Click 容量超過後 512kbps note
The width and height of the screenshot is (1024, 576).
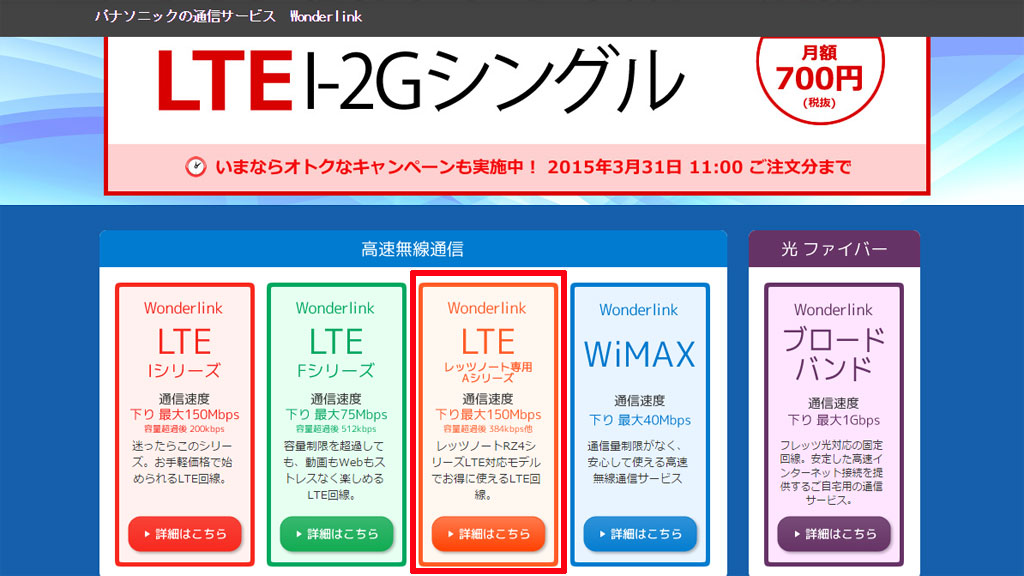tap(336, 429)
